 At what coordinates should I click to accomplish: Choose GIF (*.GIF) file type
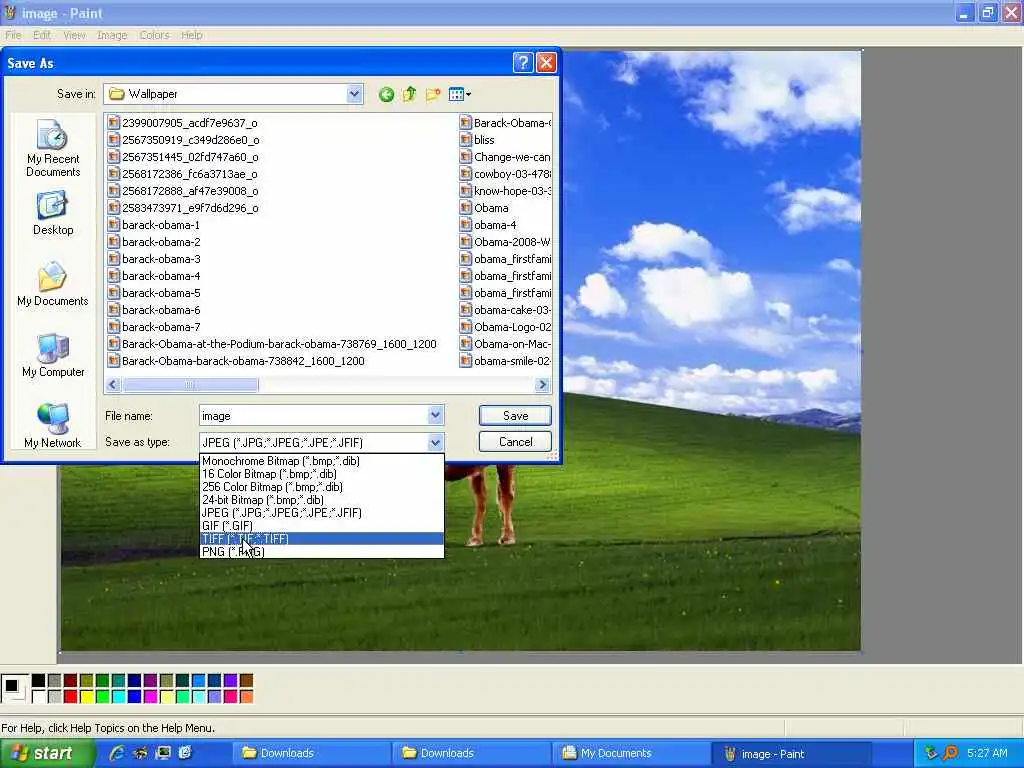pyautogui.click(x=321, y=526)
